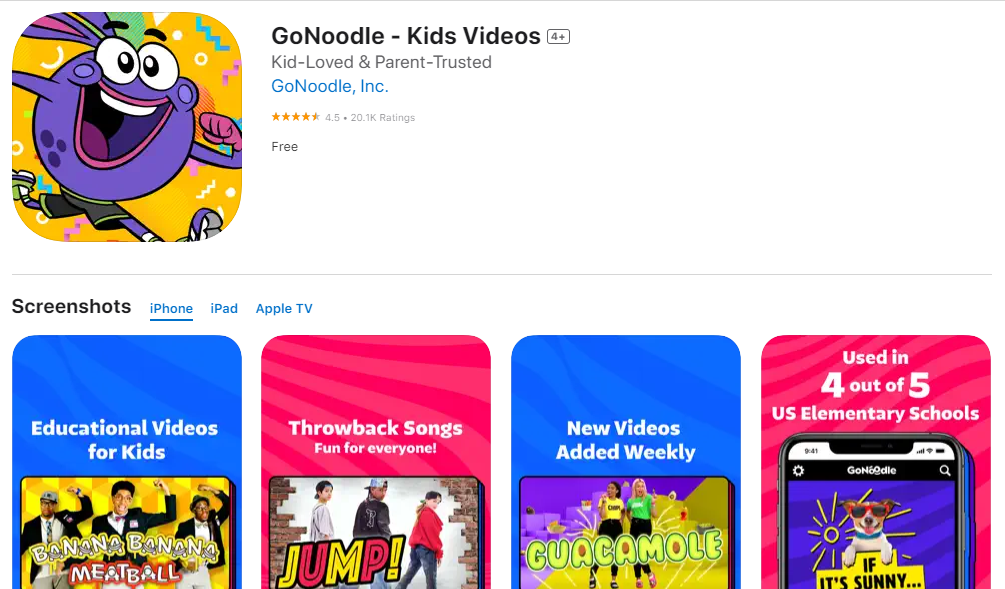Click the 4+ age rating badge
This screenshot has width=1005, height=589.
(558, 37)
